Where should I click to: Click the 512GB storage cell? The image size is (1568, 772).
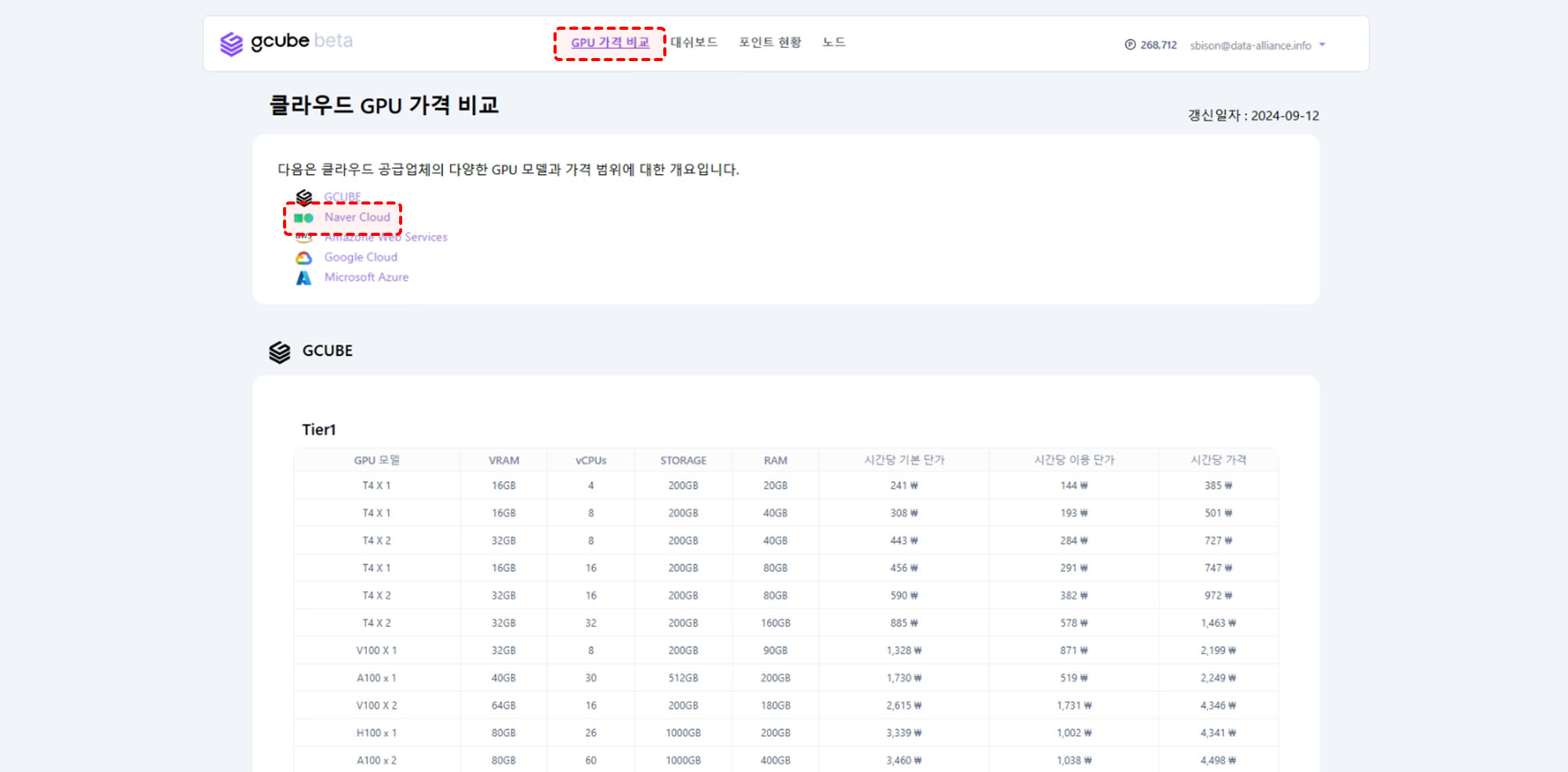684,678
